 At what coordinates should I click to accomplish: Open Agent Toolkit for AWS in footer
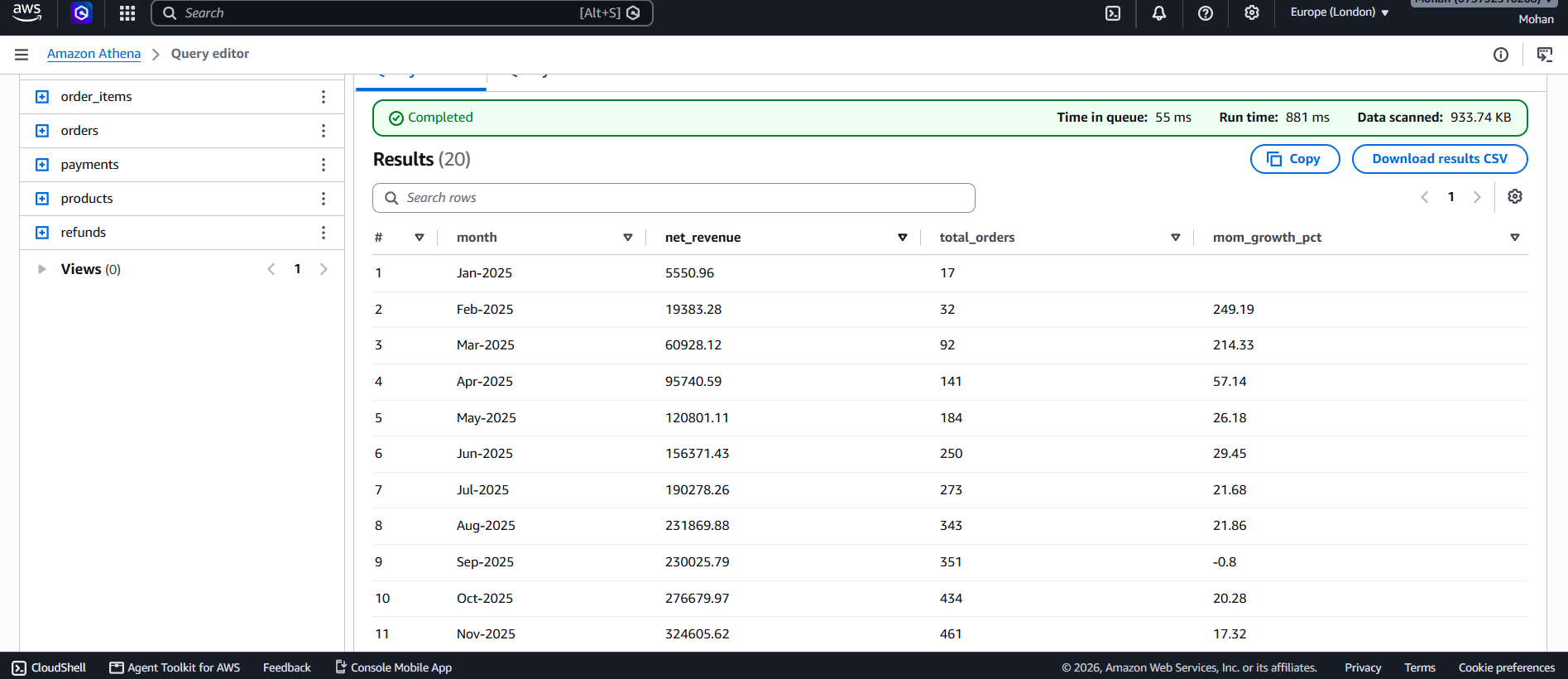[175, 667]
